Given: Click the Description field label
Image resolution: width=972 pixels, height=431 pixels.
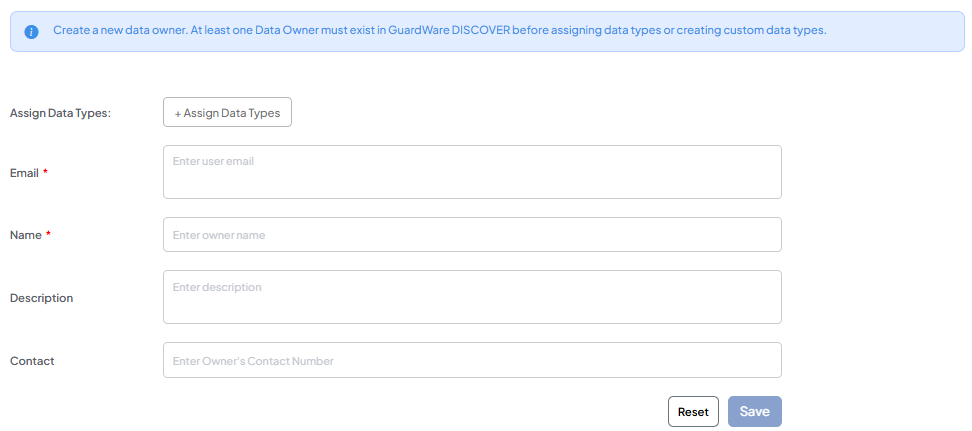Looking at the screenshot, I should [41, 298].
